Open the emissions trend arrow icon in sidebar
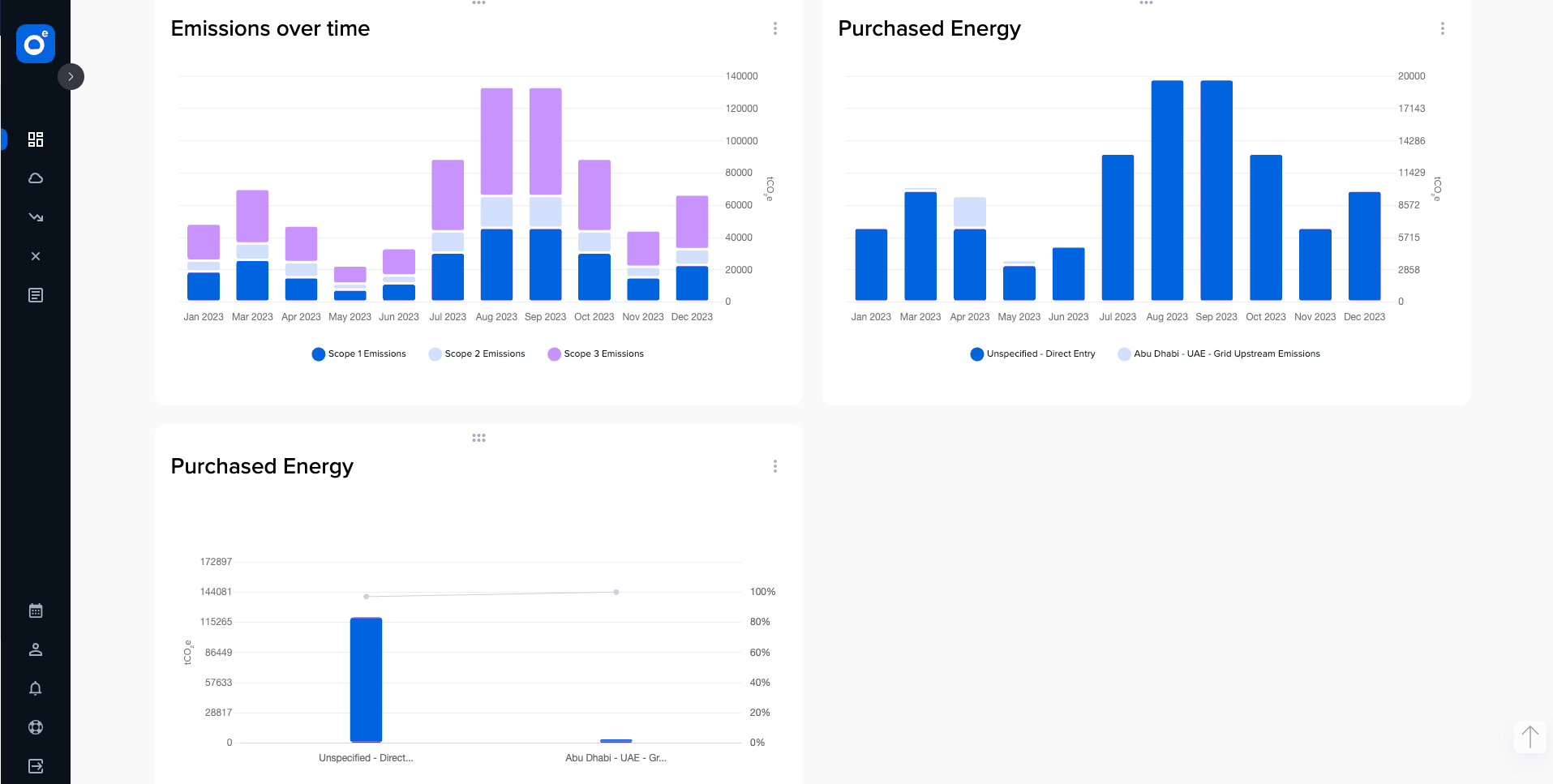The image size is (1553, 784). pyautogui.click(x=35, y=216)
